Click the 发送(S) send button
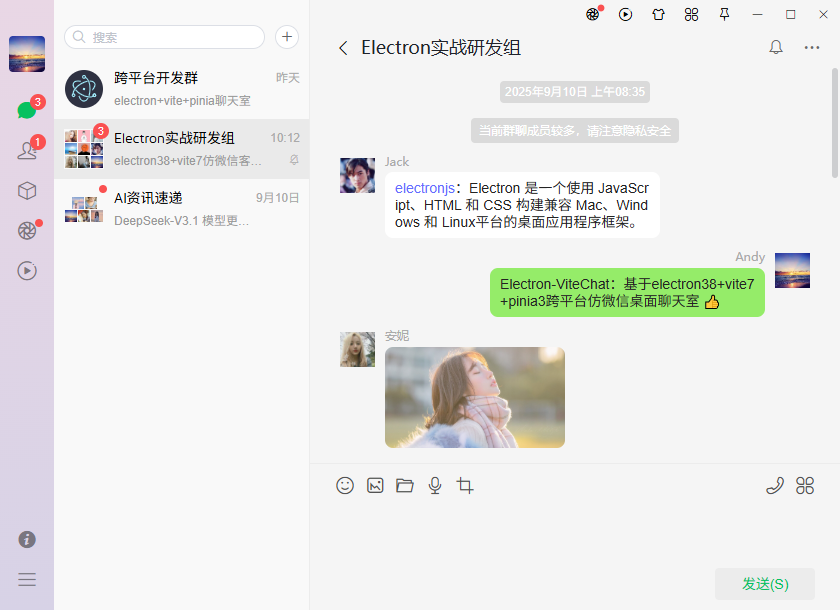The height and width of the screenshot is (610, 840). pos(764,583)
